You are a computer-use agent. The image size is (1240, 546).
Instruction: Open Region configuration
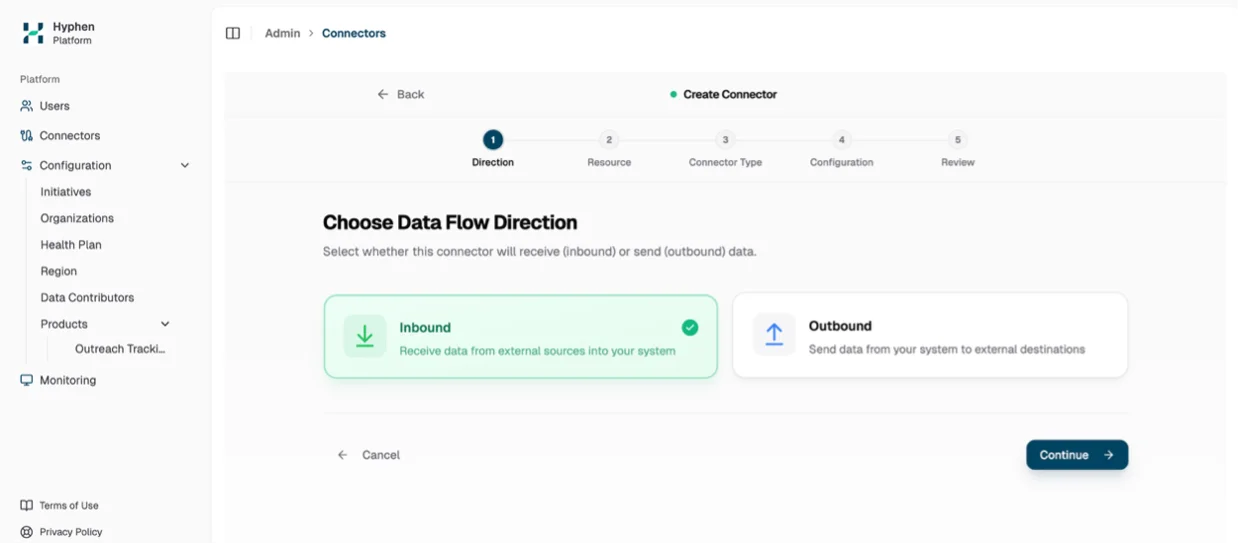[x=59, y=271]
